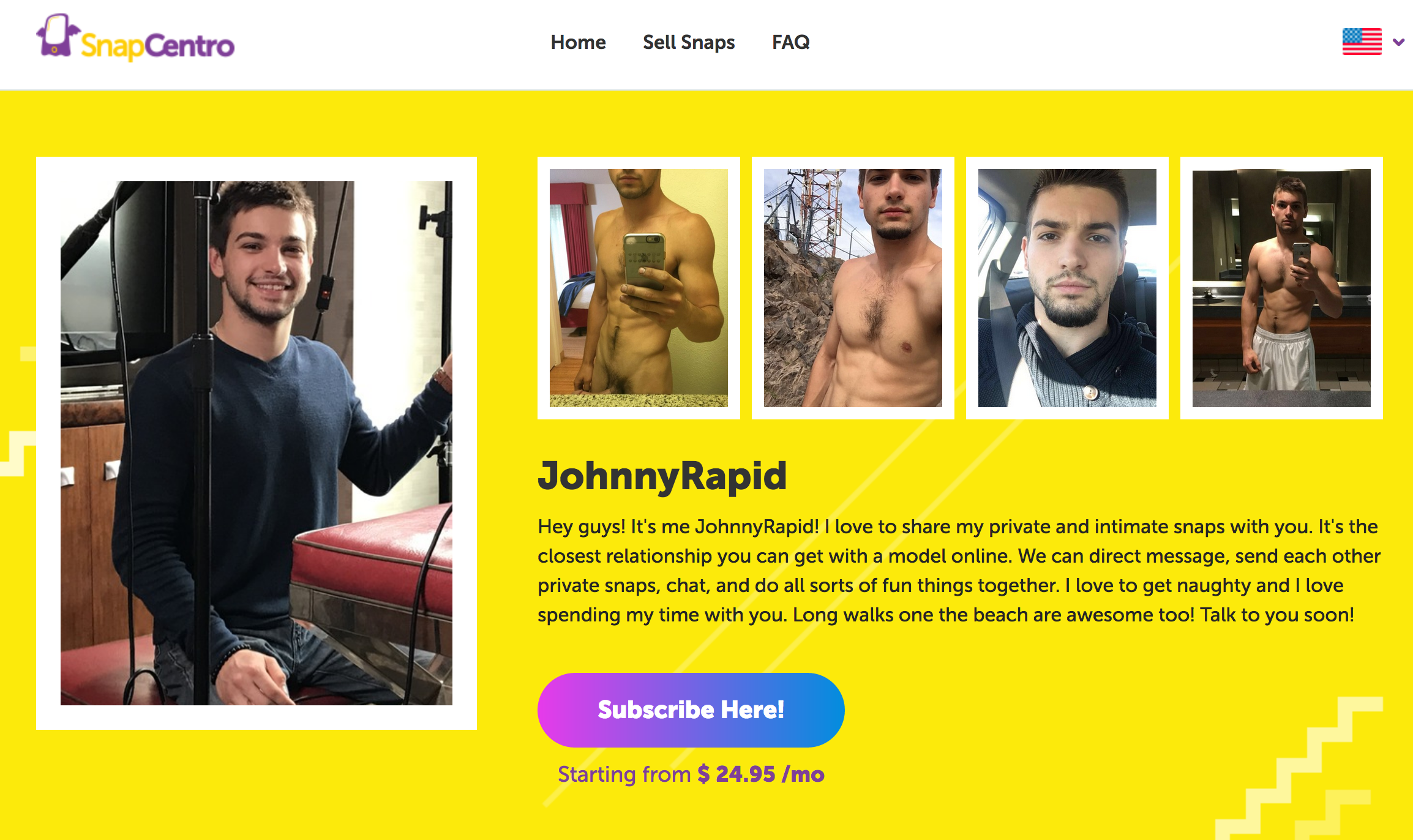This screenshot has width=1413, height=840.
Task: Click the "Starting from" label text
Action: pyautogui.click(x=624, y=774)
